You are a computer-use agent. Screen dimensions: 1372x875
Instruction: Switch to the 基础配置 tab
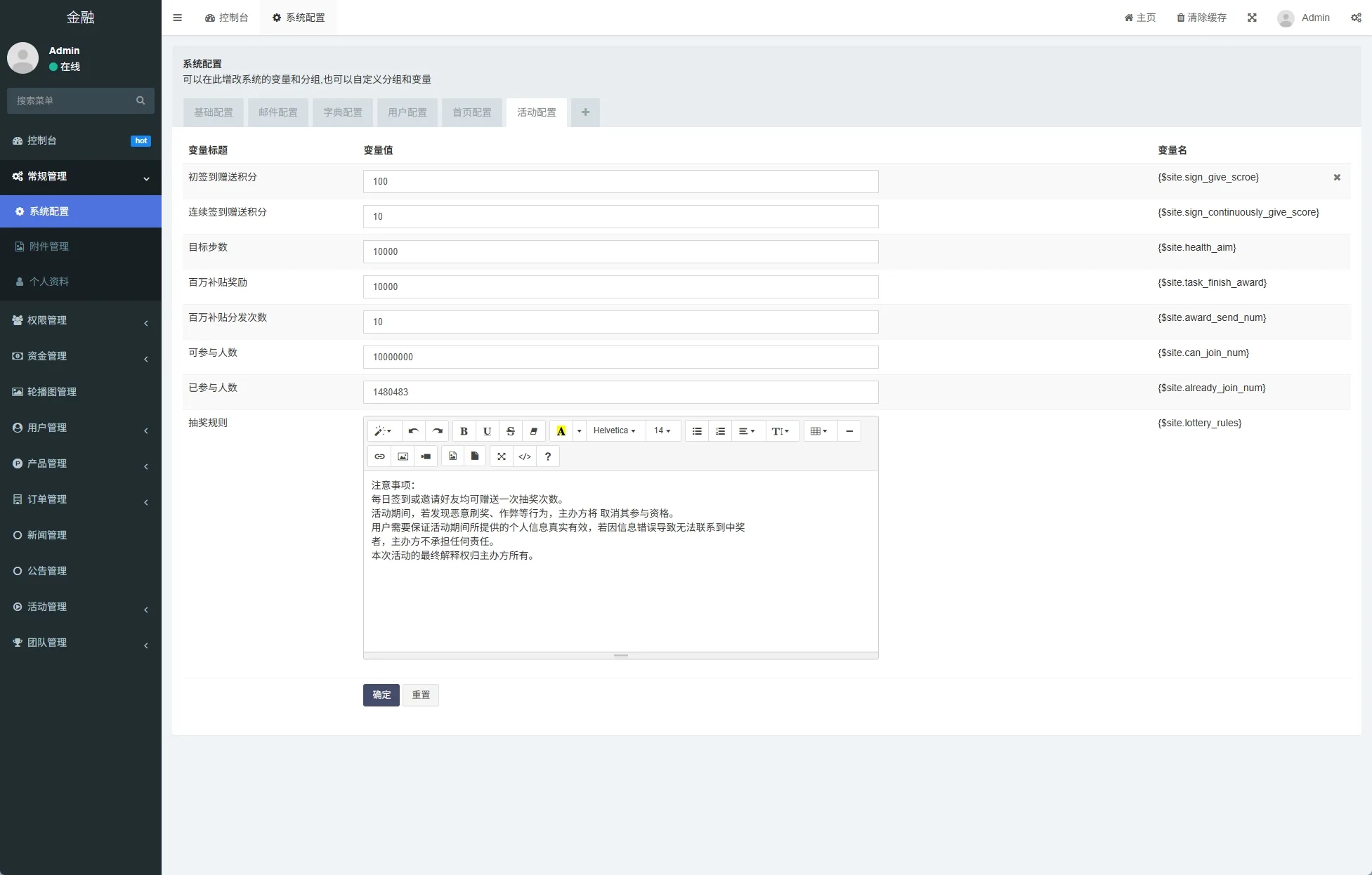point(214,112)
